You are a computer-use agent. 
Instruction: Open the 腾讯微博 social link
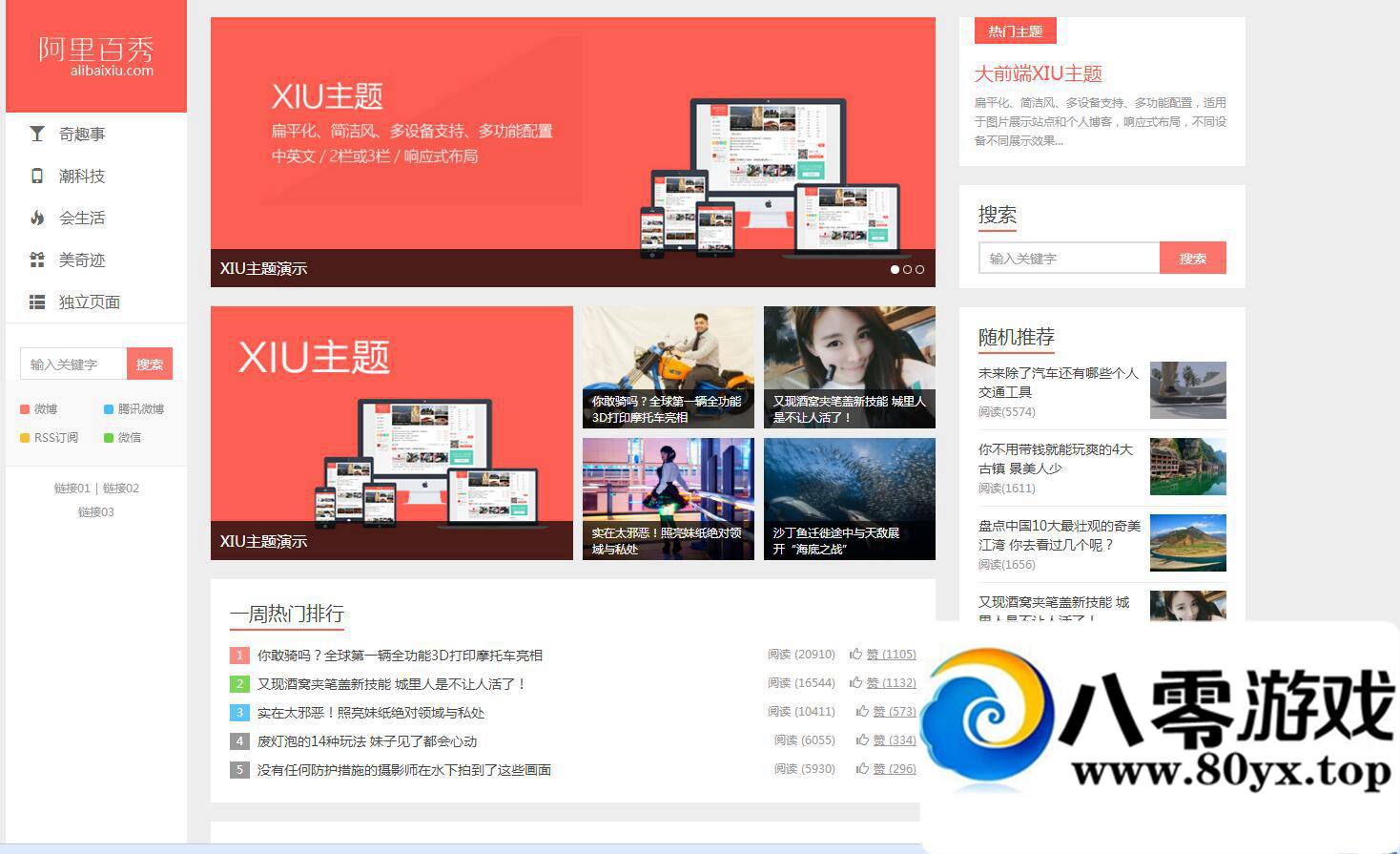click(140, 409)
